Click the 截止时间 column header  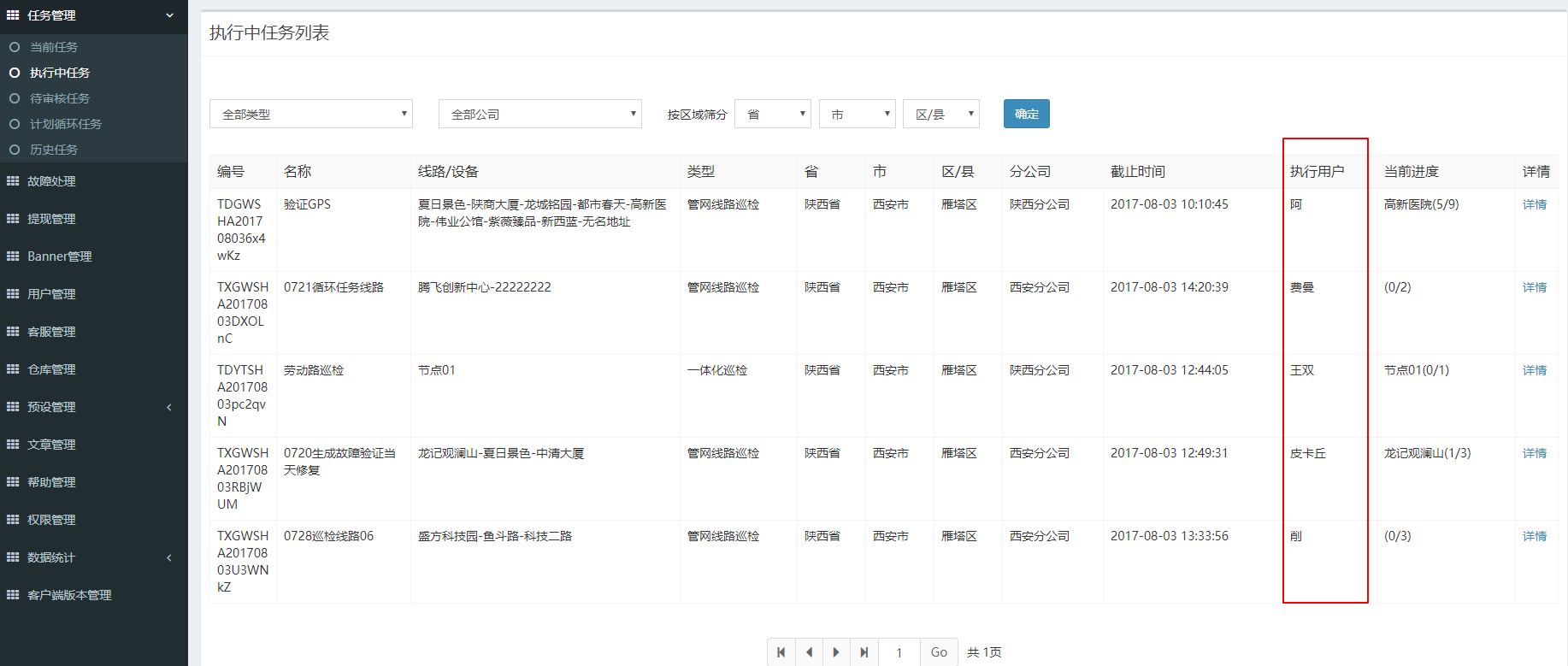(1137, 172)
